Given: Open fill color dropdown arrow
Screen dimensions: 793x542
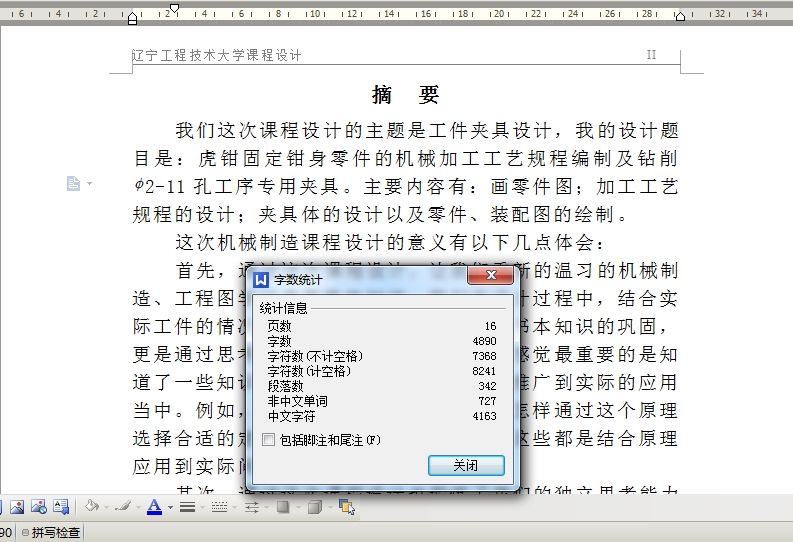Looking at the screenshot, I should [x=107, y=507].
